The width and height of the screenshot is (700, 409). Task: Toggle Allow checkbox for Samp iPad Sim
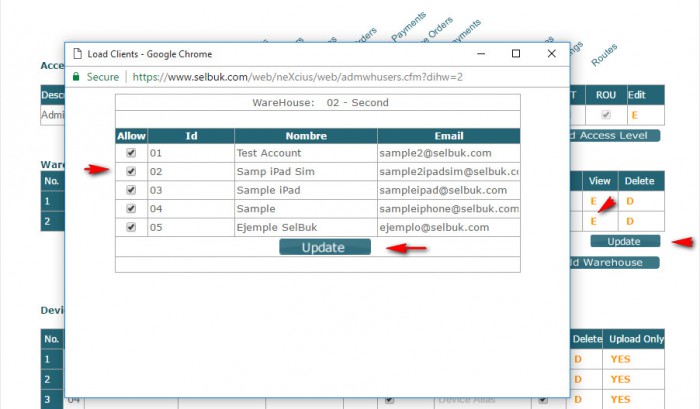(132, 172)
